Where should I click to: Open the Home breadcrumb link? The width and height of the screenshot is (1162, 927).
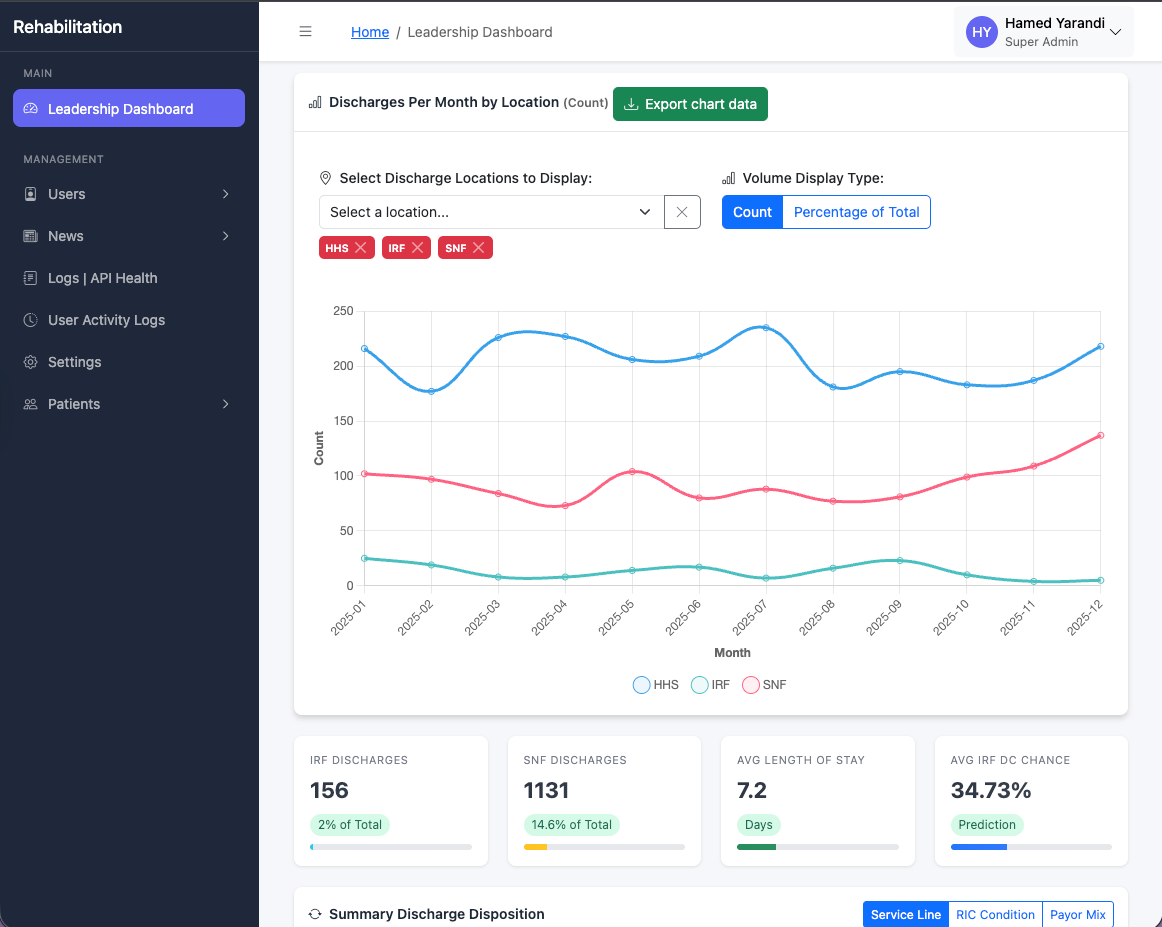click(370, 31)
